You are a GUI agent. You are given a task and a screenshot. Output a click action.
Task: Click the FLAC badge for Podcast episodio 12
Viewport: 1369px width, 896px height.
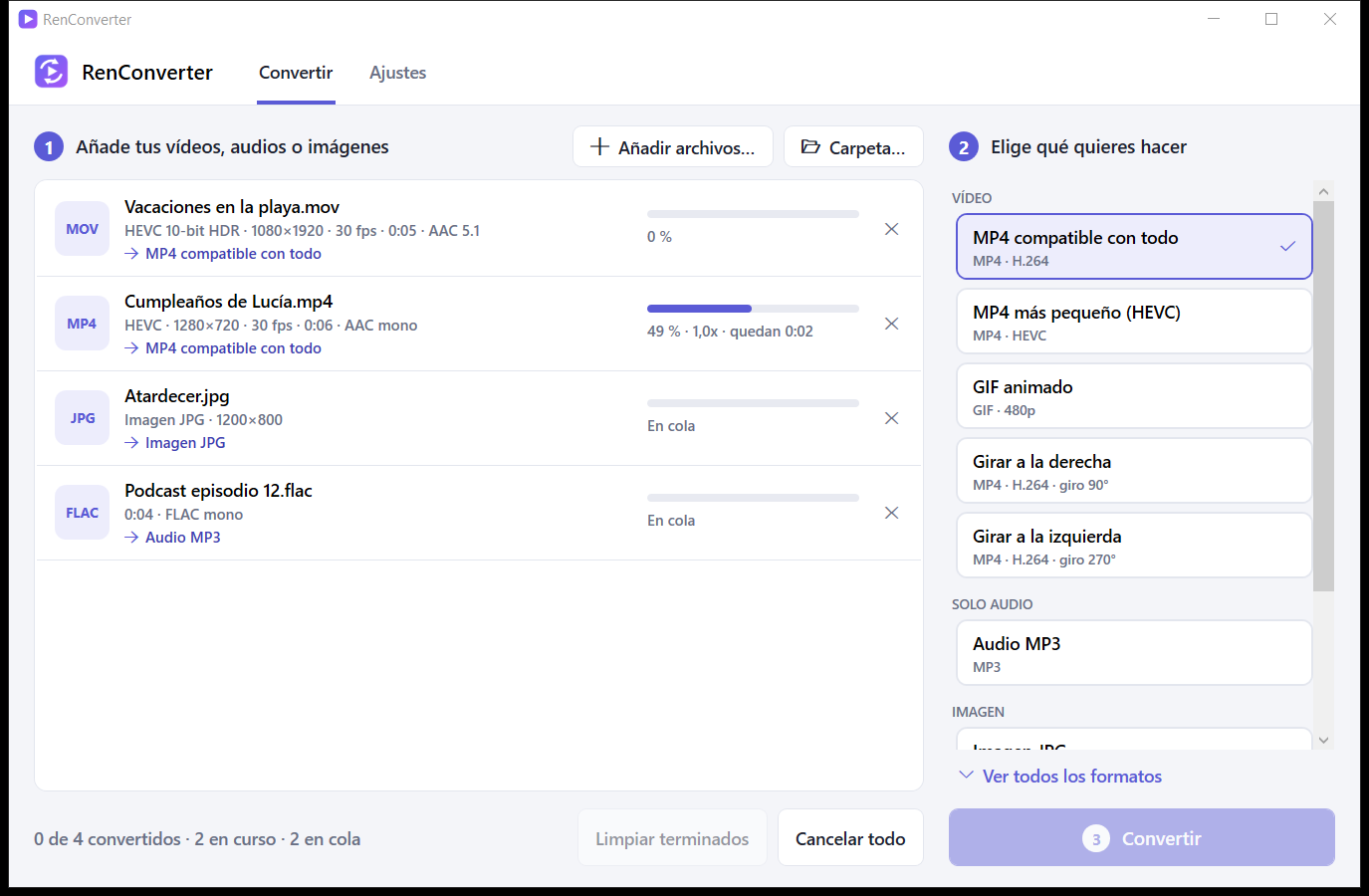tap(82, 513)
